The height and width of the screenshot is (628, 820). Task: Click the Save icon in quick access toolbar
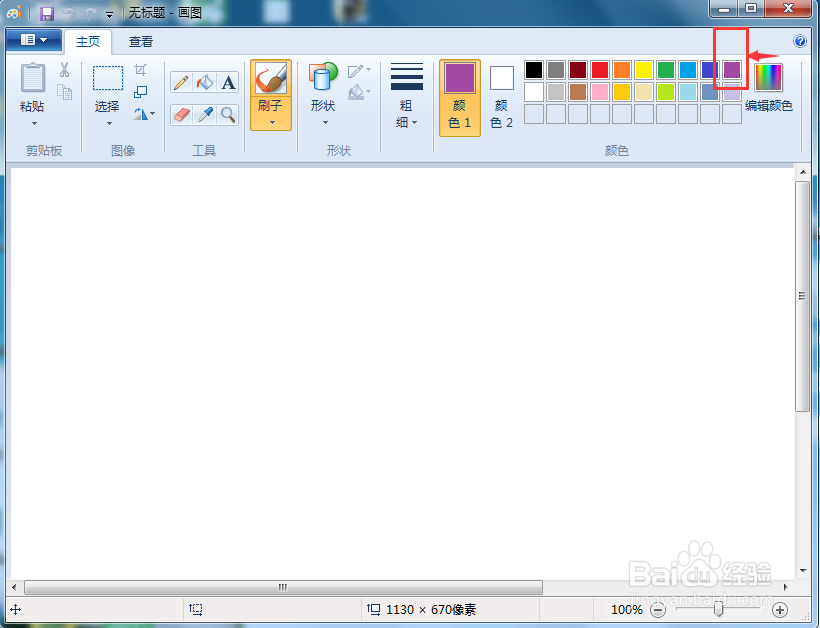(x=47, y=13)
